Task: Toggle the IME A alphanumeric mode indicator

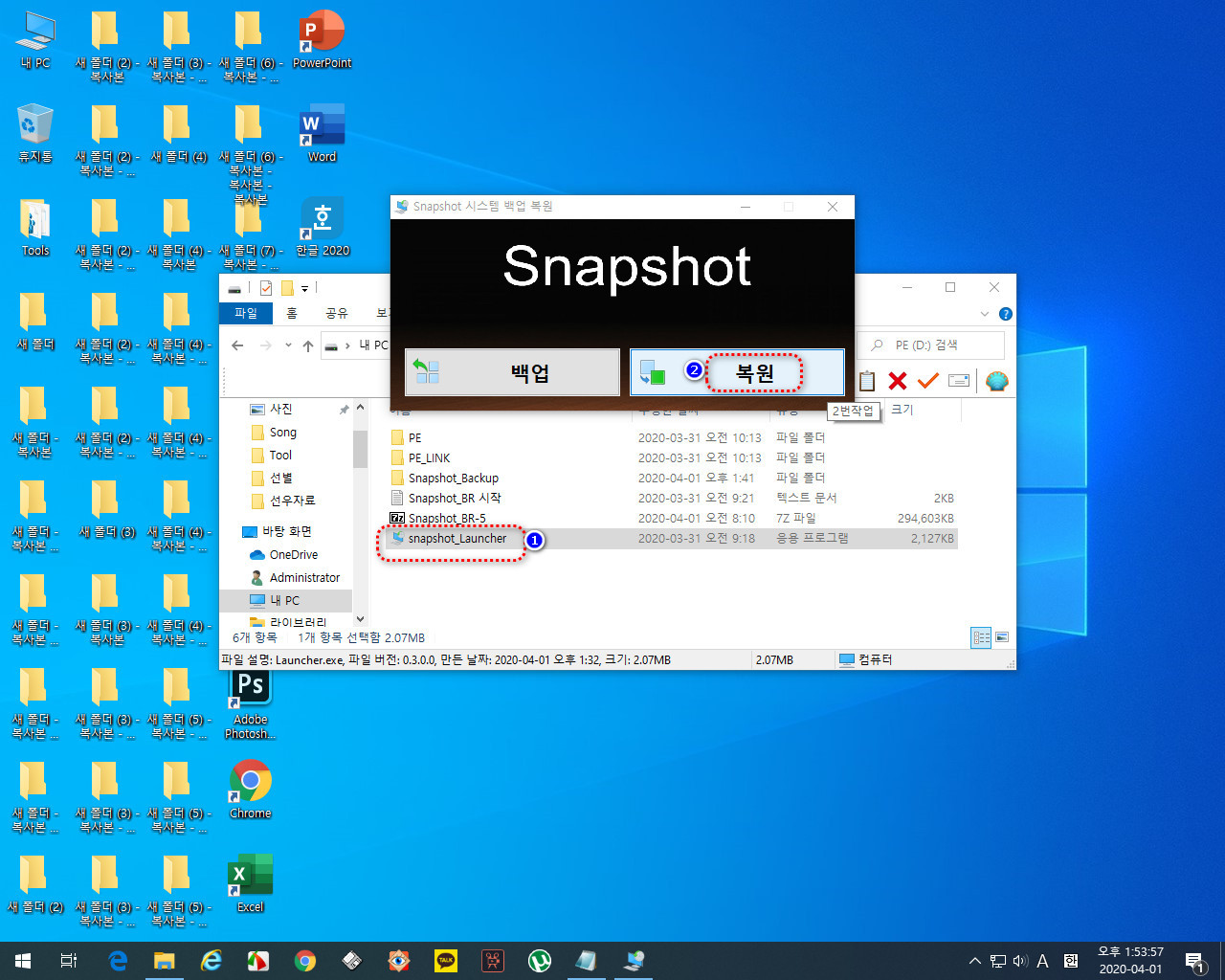Action: click(1043, 961)
